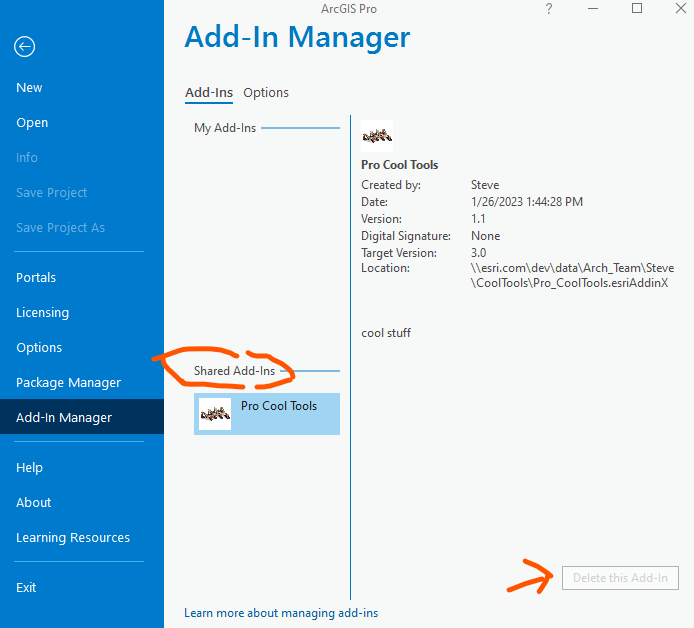Open the New project page
Image resolution: width=694 pixels, height=628 pixels.
coord(29,88)
